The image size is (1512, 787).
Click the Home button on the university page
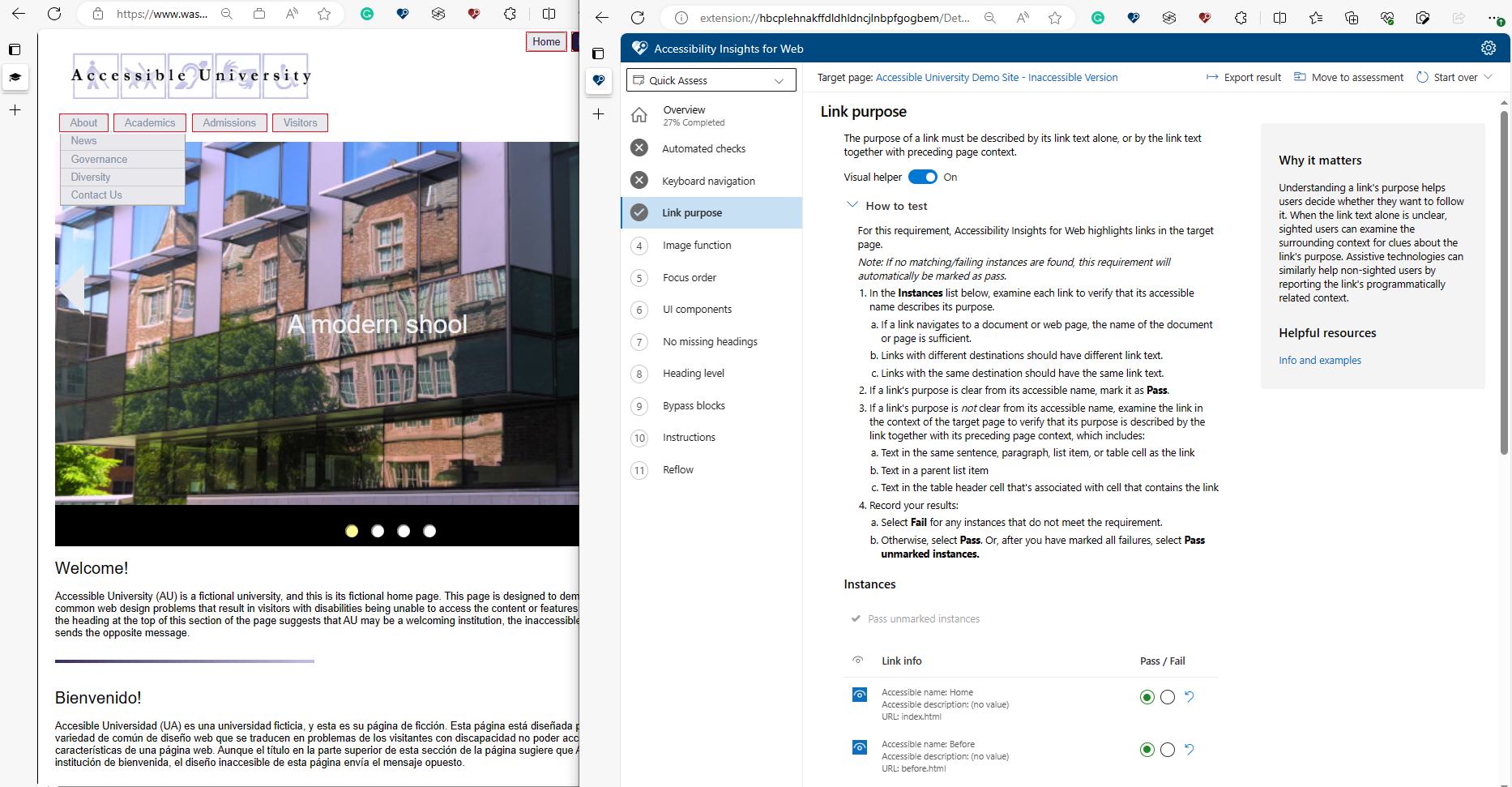pos(546,41)
